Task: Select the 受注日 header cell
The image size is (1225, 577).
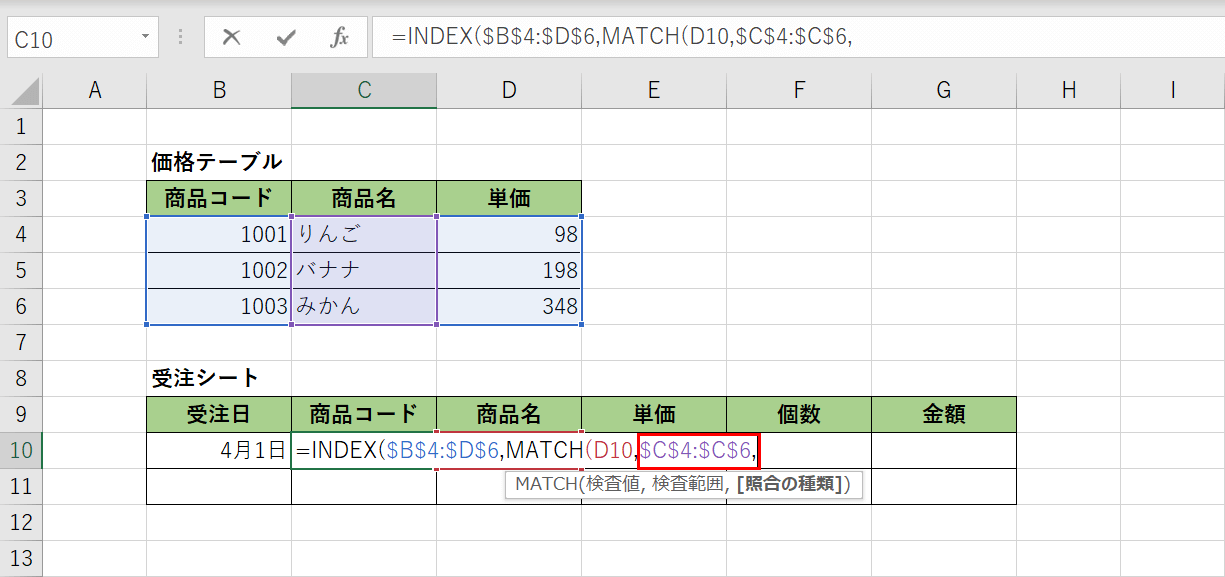Action: (218, 413)
